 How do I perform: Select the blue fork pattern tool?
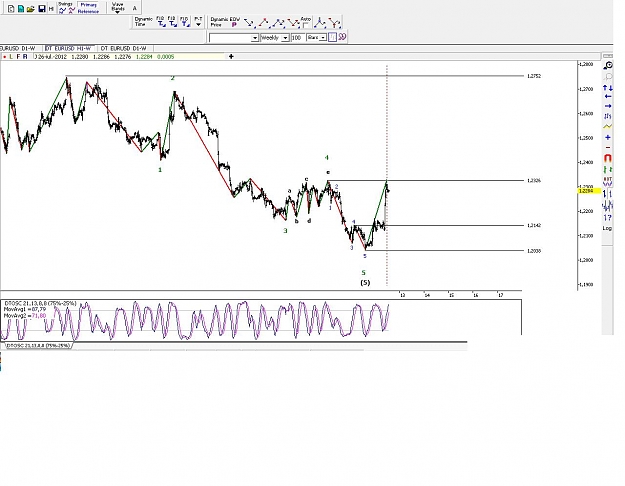click(320, 23)
